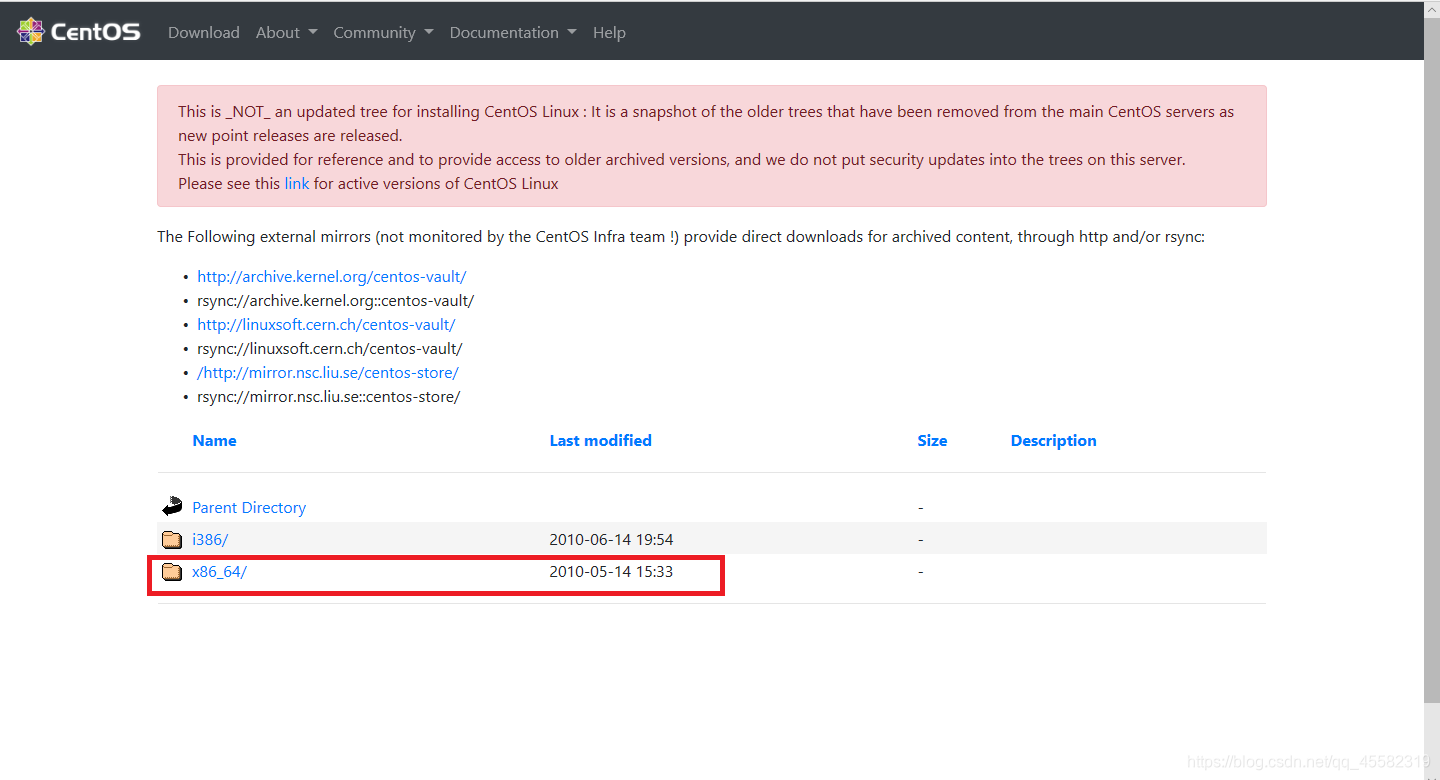
Task: Expand the Community dropdown menu
Action: tap(383, 32)
